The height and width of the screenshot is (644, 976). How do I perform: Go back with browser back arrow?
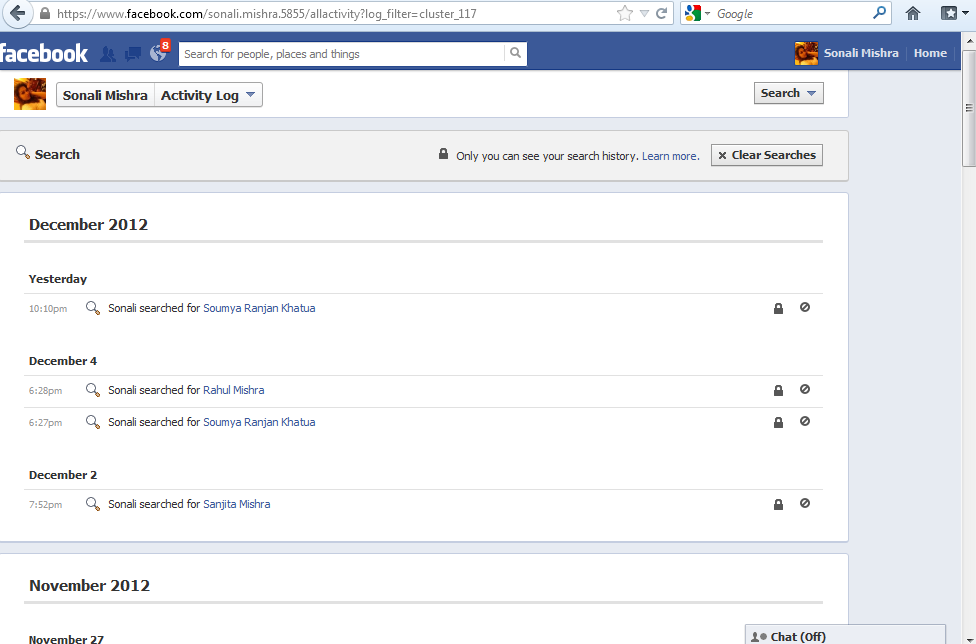[17, 13]
